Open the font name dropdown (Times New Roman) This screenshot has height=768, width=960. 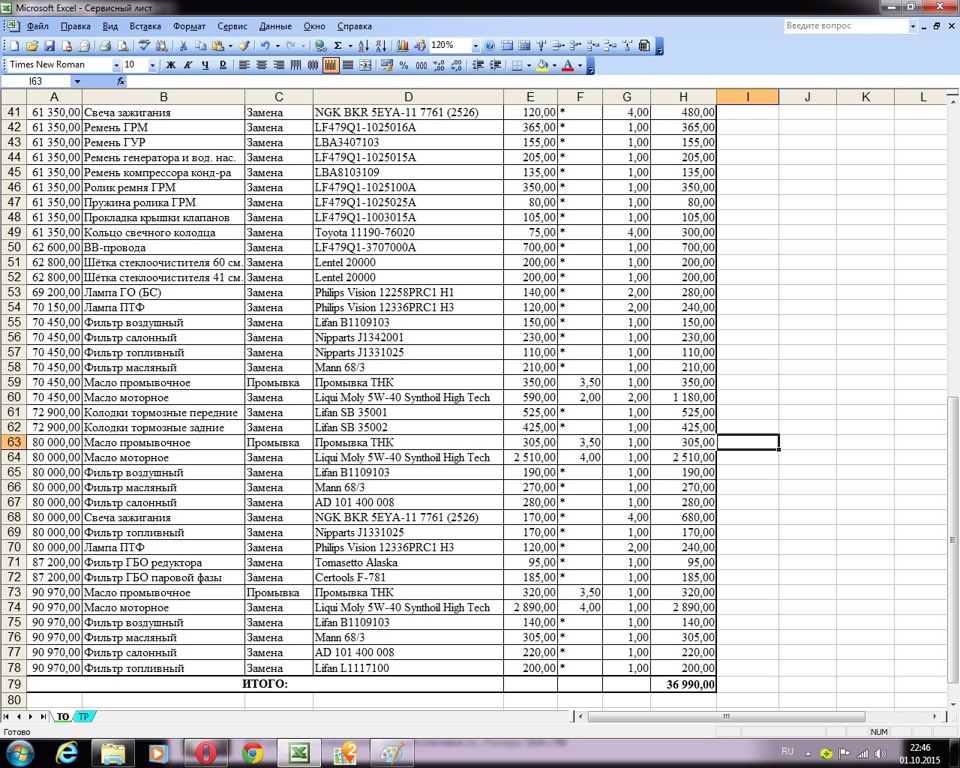click(x=116, y=65)
